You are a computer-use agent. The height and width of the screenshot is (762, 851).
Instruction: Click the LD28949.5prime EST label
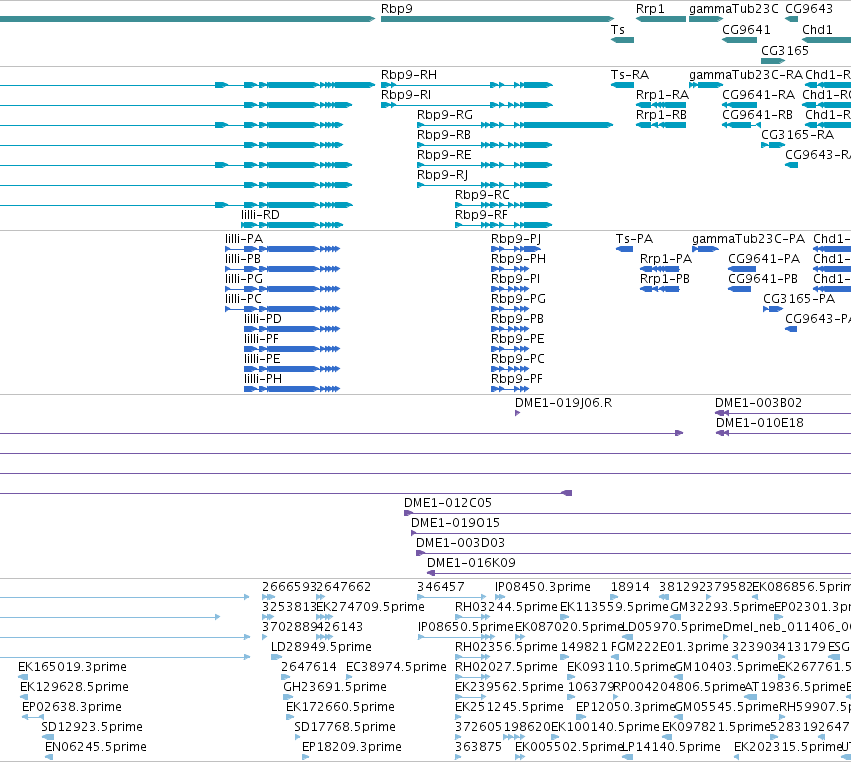pos(321,646)
